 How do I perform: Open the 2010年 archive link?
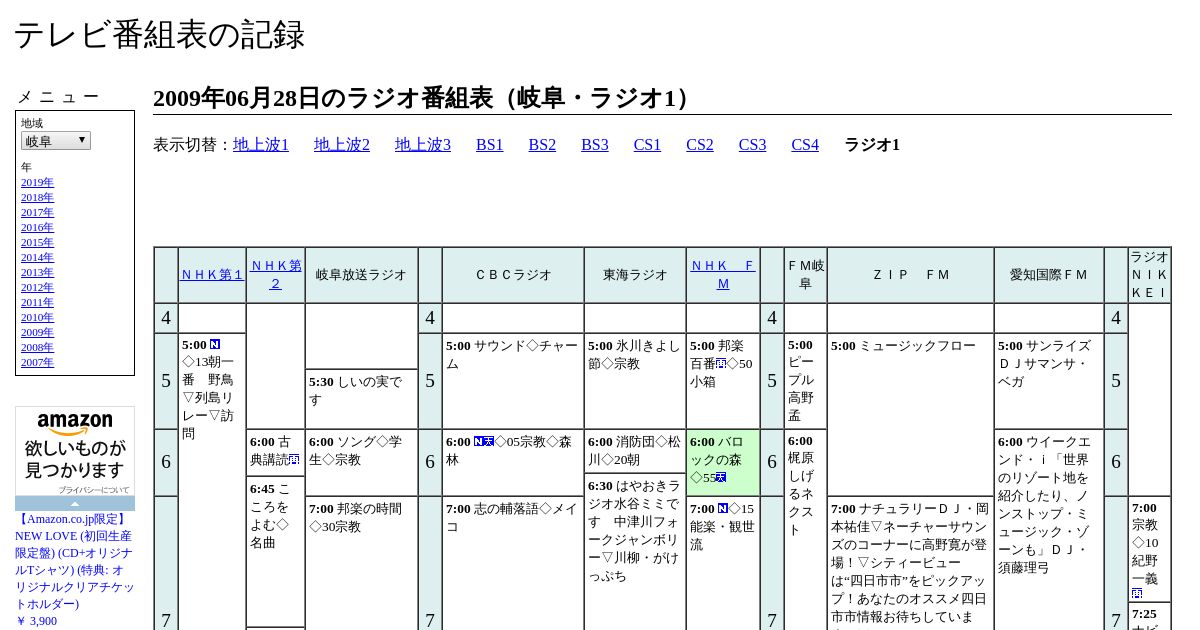37,317
